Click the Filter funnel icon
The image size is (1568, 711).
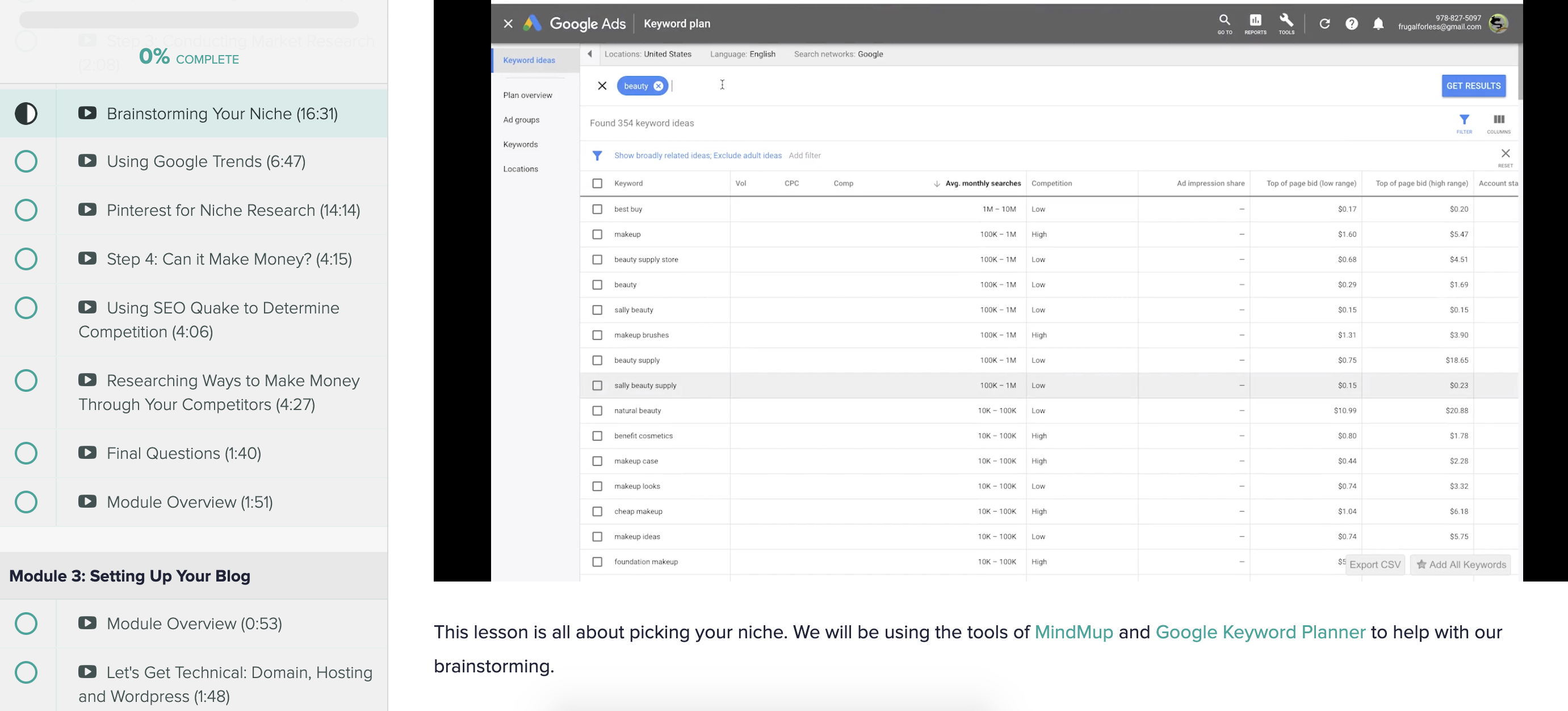(1464, 119)
